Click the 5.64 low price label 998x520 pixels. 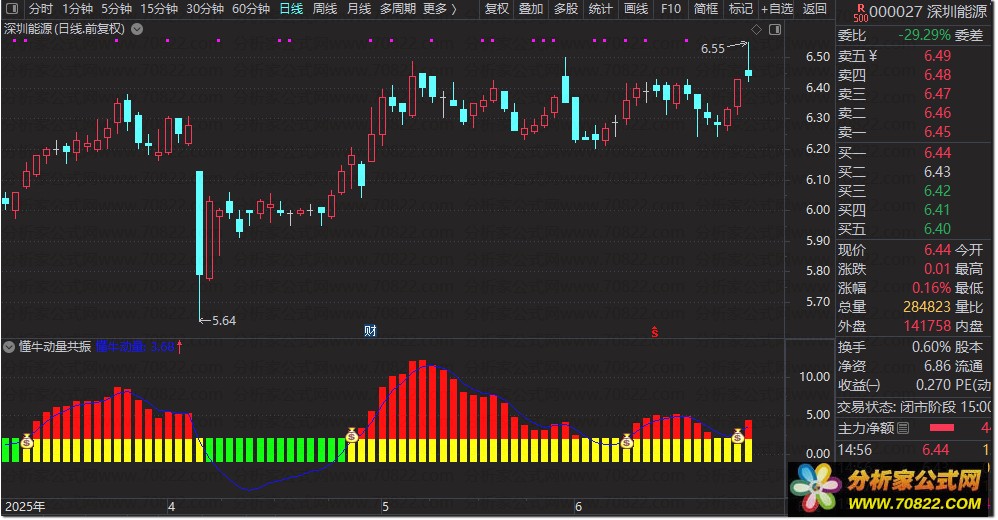(x=223, y=321)
